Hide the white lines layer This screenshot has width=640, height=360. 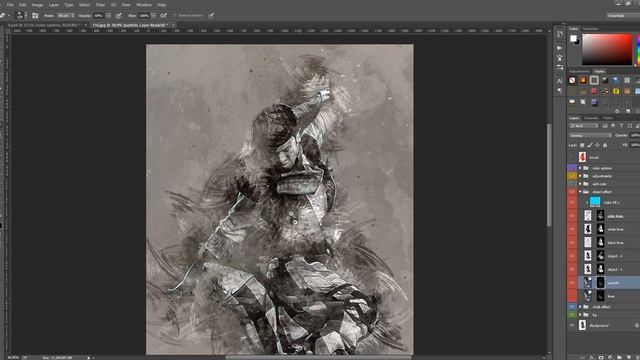point(572,229)
